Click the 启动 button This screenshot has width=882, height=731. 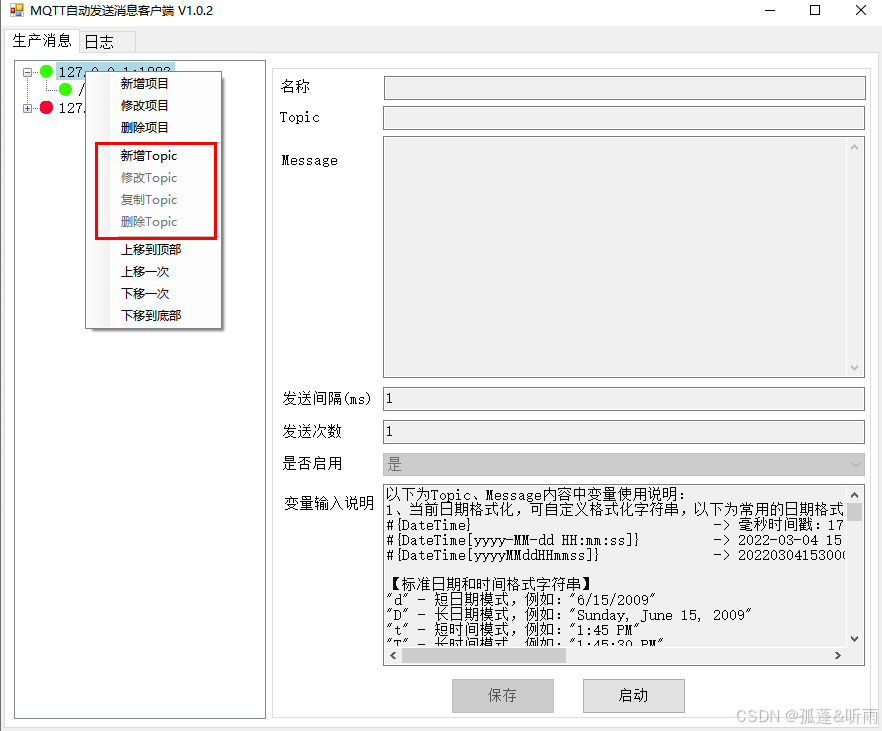[x=634, y=696]
